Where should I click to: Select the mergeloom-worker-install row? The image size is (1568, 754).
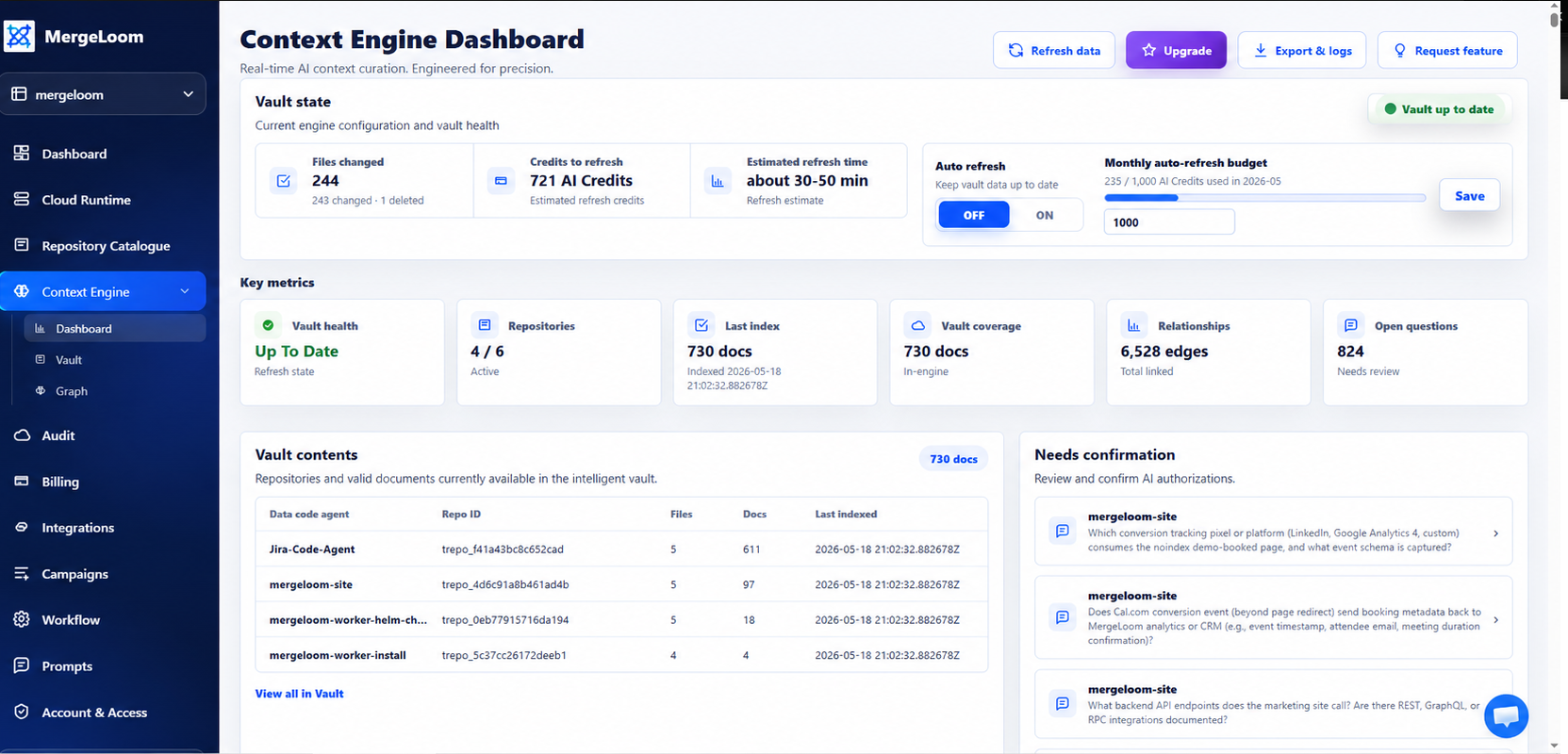(x=621, y=655)
